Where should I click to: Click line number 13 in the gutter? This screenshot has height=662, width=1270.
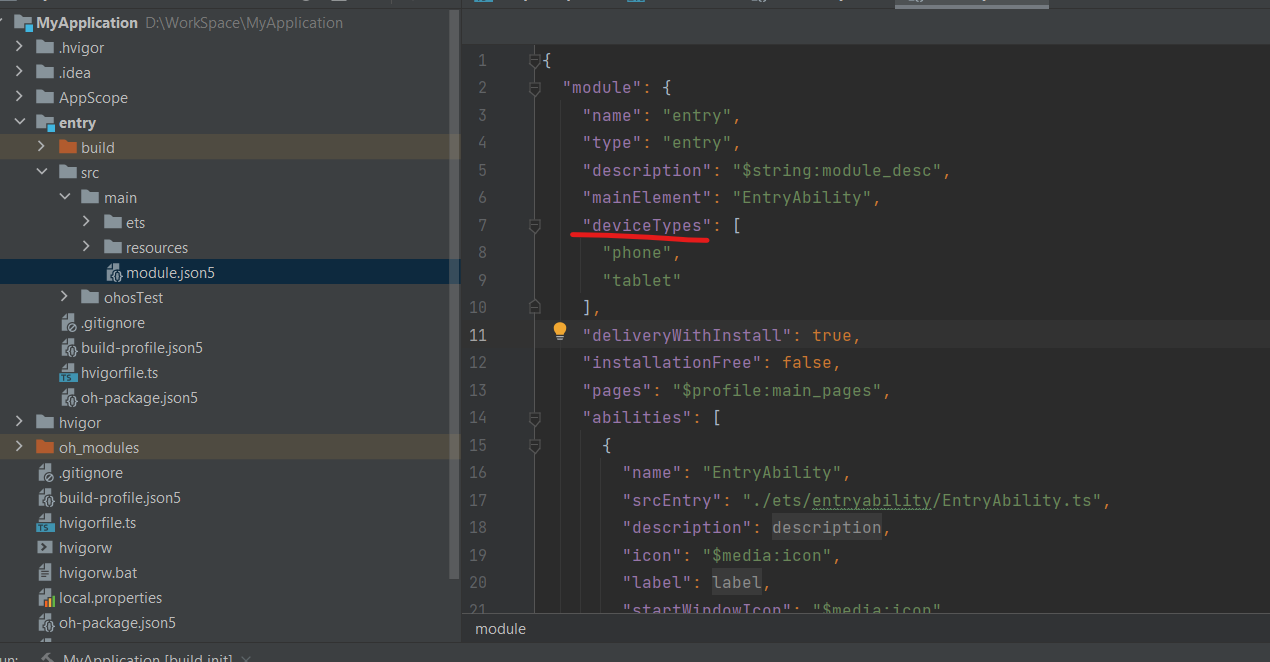[477, 390]
